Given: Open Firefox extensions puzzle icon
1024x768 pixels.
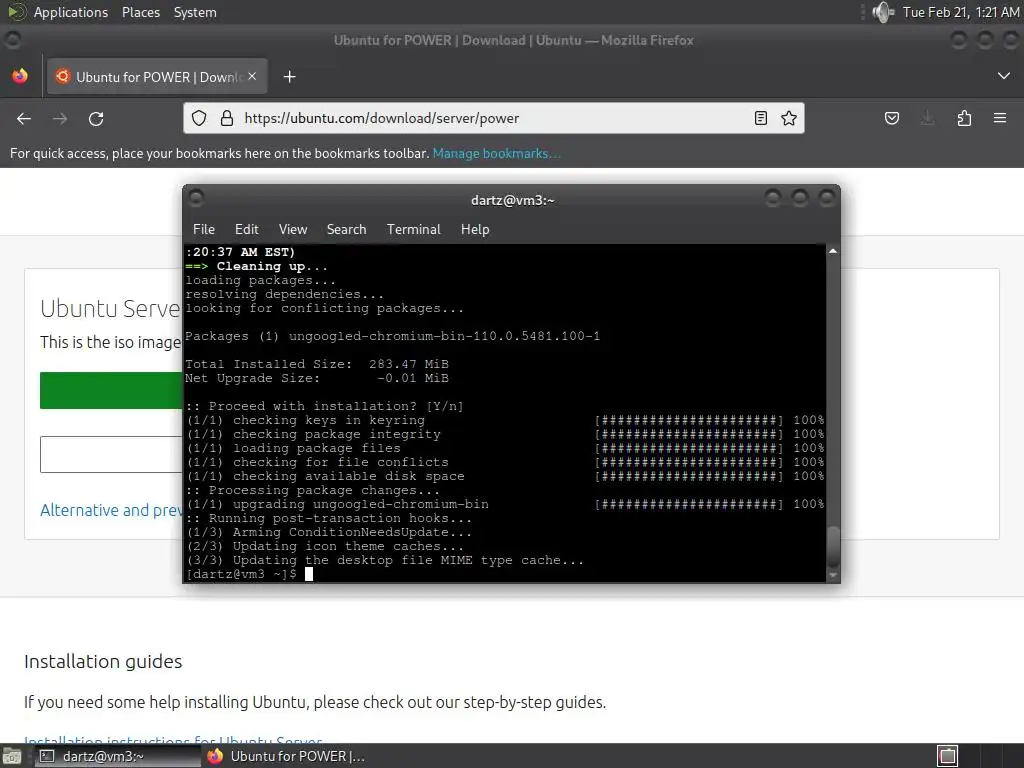Looking at the screenshot, I should pos(965,118).
